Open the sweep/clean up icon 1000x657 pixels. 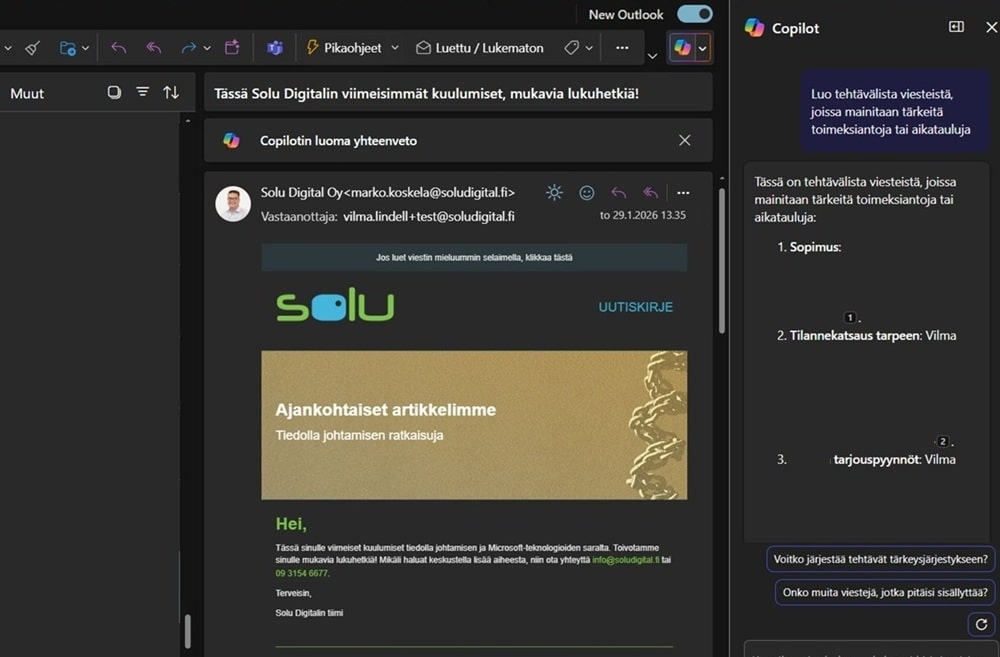(x=33, y=47)
